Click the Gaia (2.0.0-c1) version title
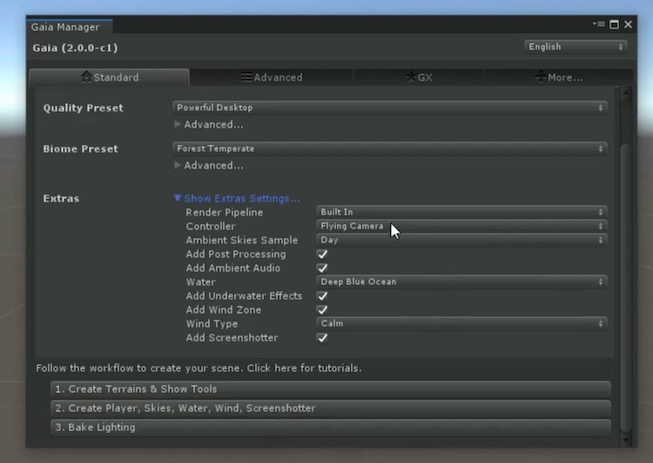 tap(75, 48)
